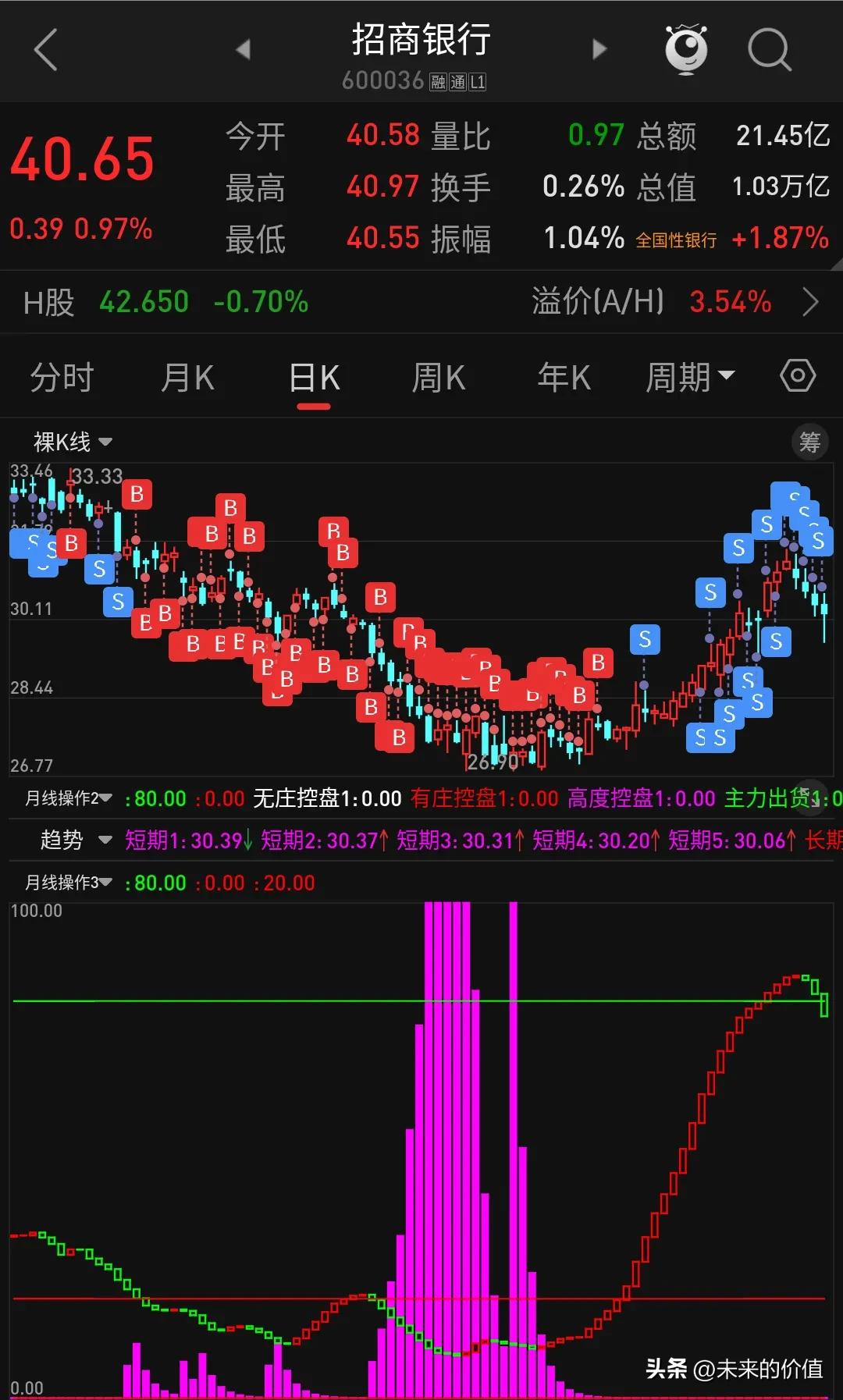
Task: Tap the 全国性银行 sector link
Action: [x=676, y=240]
